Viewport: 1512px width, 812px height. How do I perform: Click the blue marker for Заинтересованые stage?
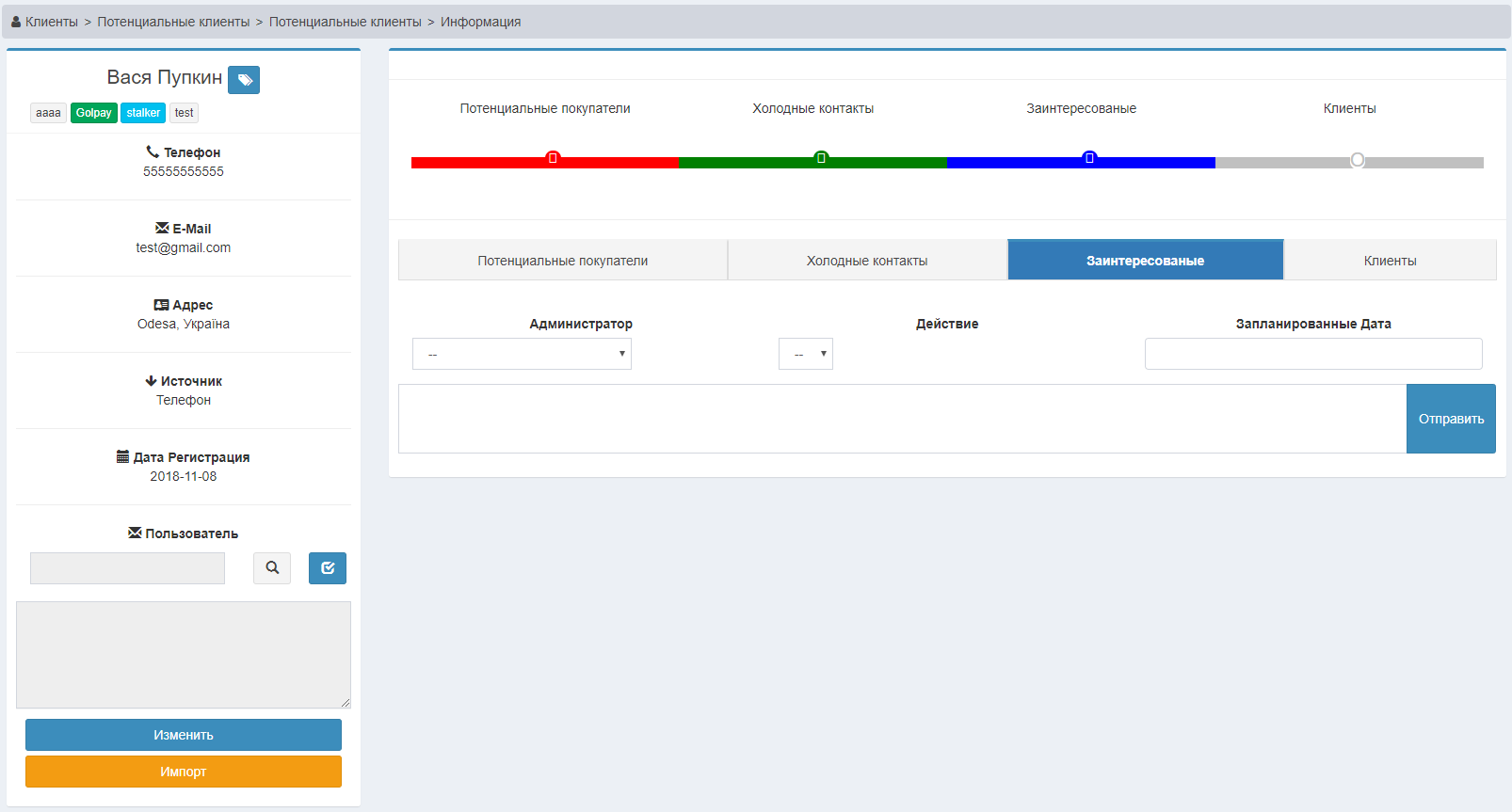[x=1089, y=158]
